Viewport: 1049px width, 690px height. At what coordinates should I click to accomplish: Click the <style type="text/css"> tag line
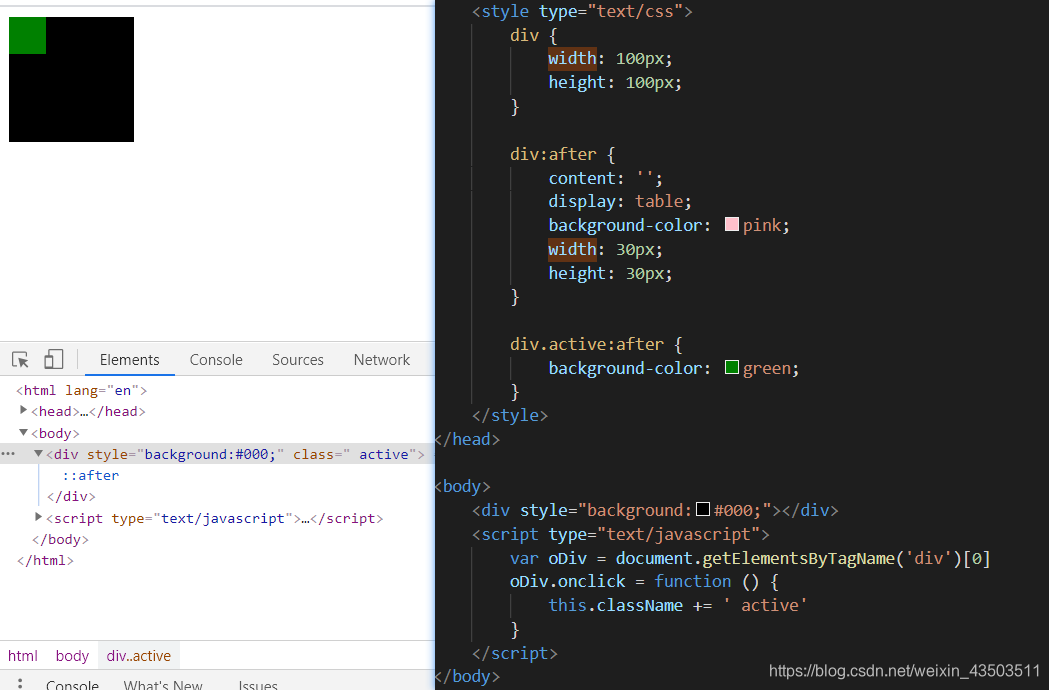582,11
